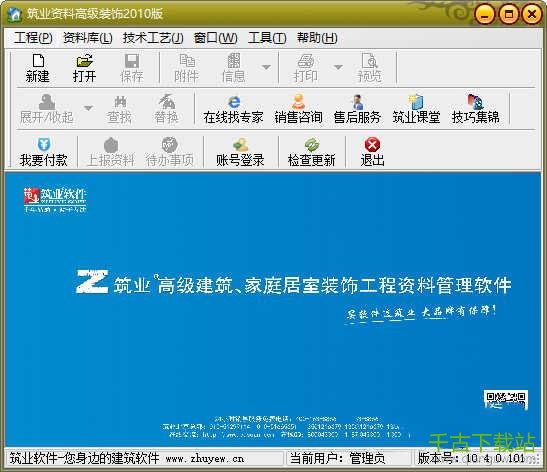Image resolution: width=547 pixels, height=472 pixels.
Task: Click the 筑业软件 logo on the banner
Action: (55, 200)
